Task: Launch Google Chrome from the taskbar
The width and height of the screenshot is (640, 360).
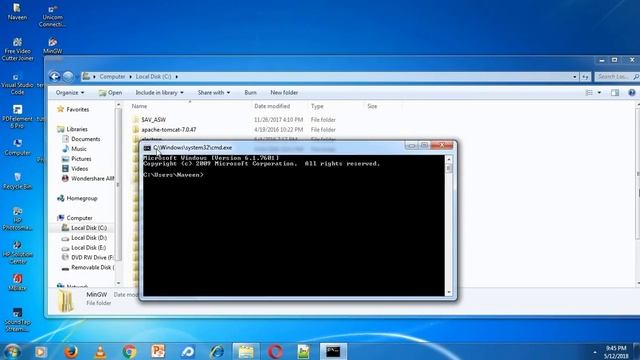Action: point(129,351)
